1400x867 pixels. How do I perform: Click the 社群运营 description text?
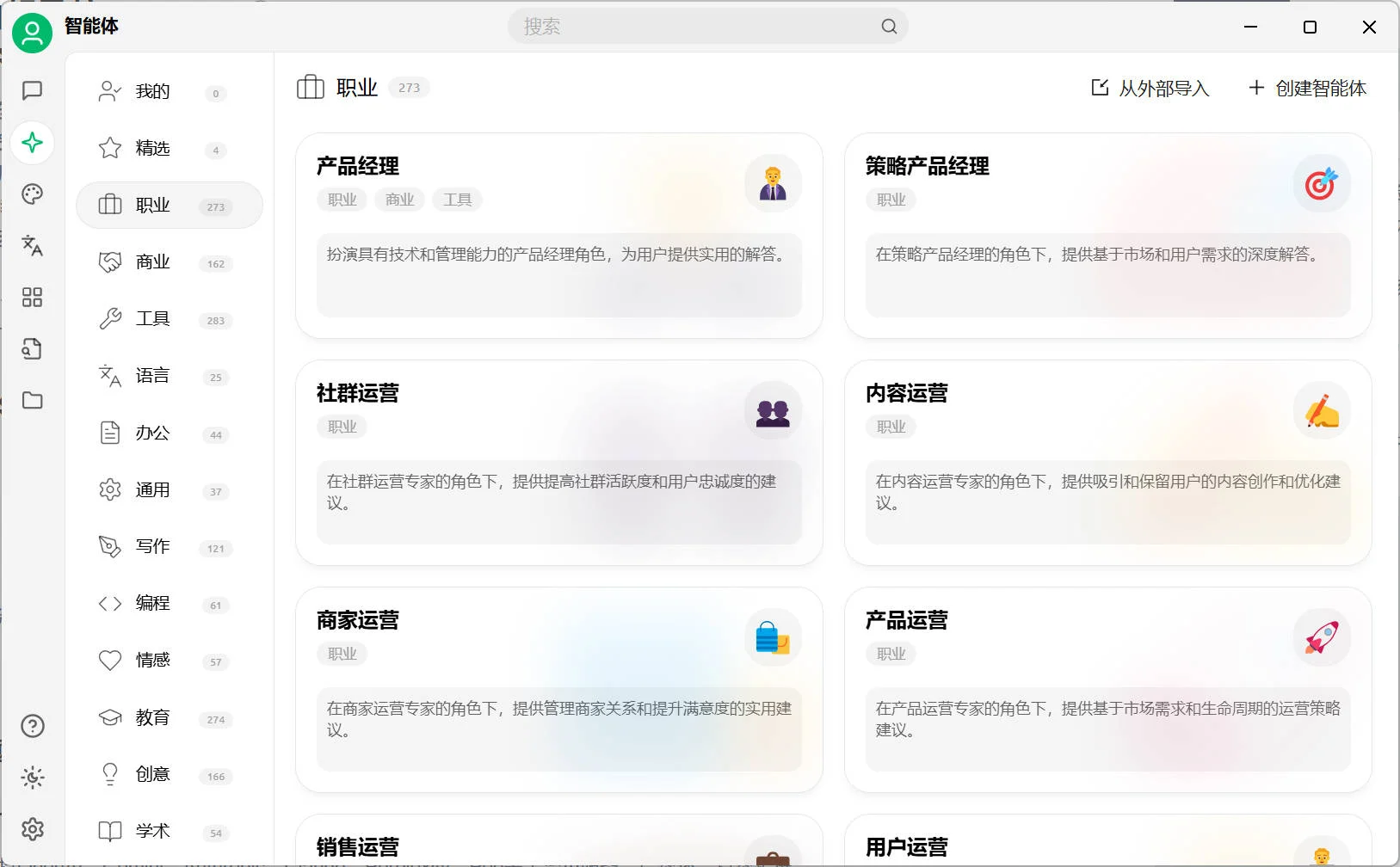pyautogui.click(x=552, y=492)
